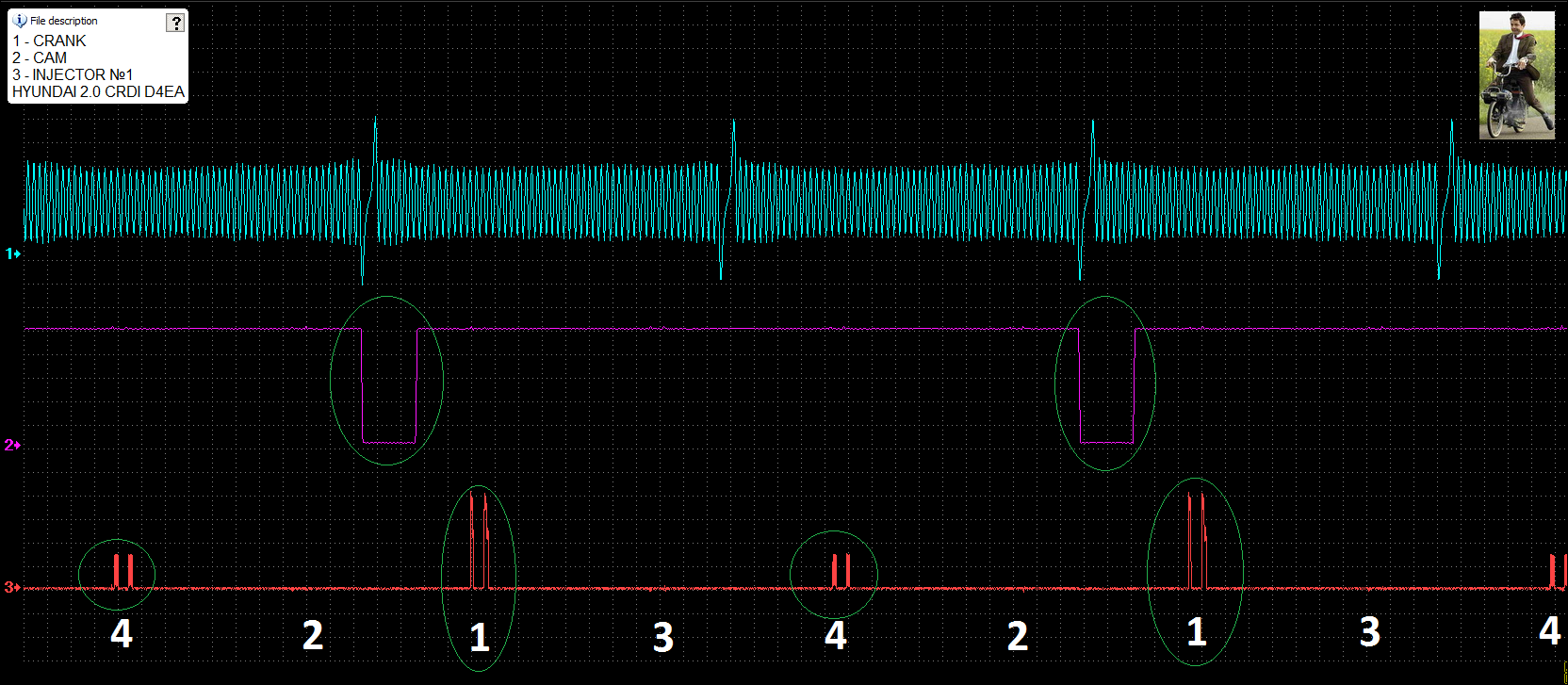Click the second circled CAM low pulse
This screenshot has width=1568, height=685.
pos(1106,386)
